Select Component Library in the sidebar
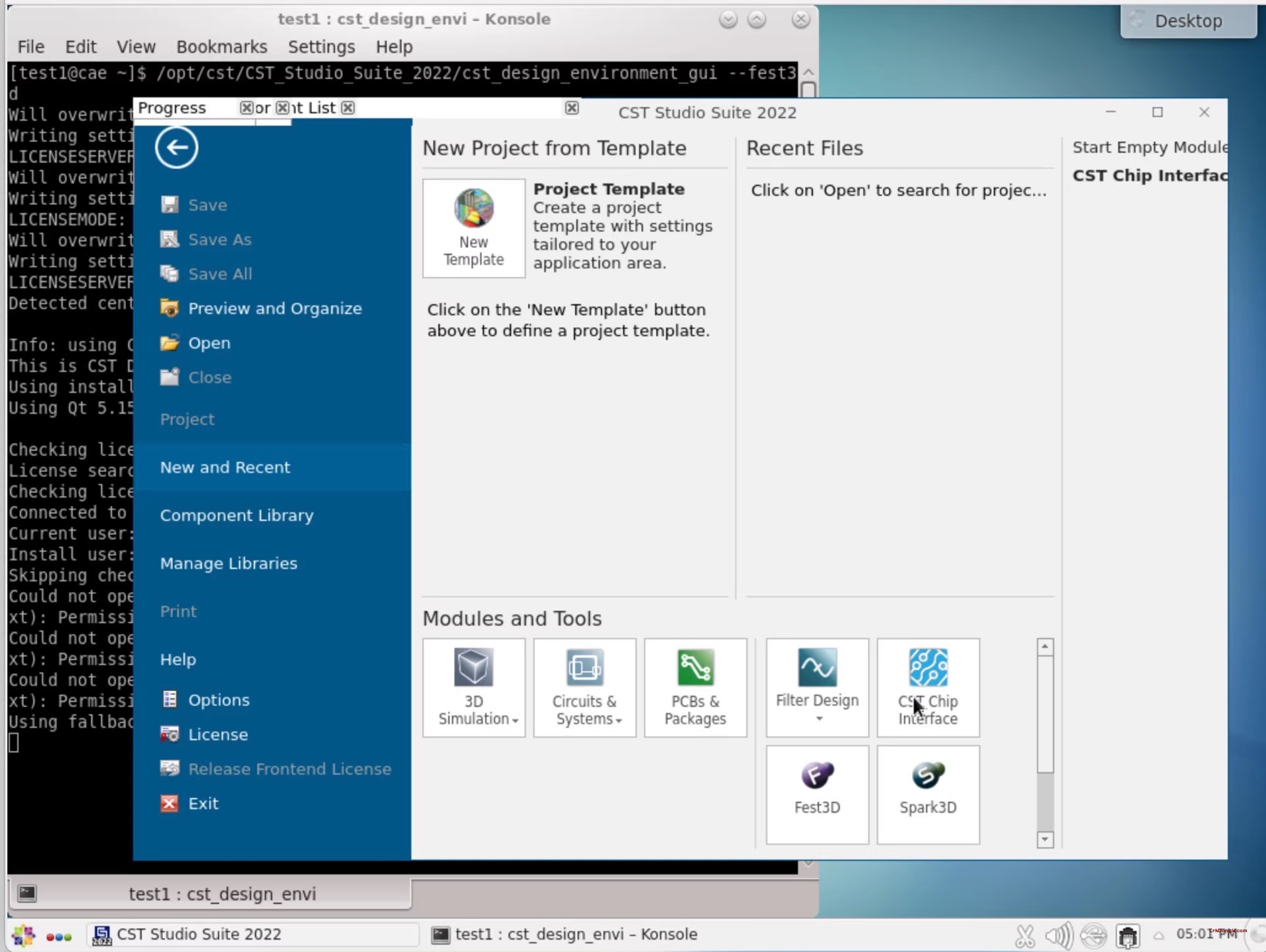Image resolution: width=1266 pixels, height=952 pixels. tap(237, 515)
